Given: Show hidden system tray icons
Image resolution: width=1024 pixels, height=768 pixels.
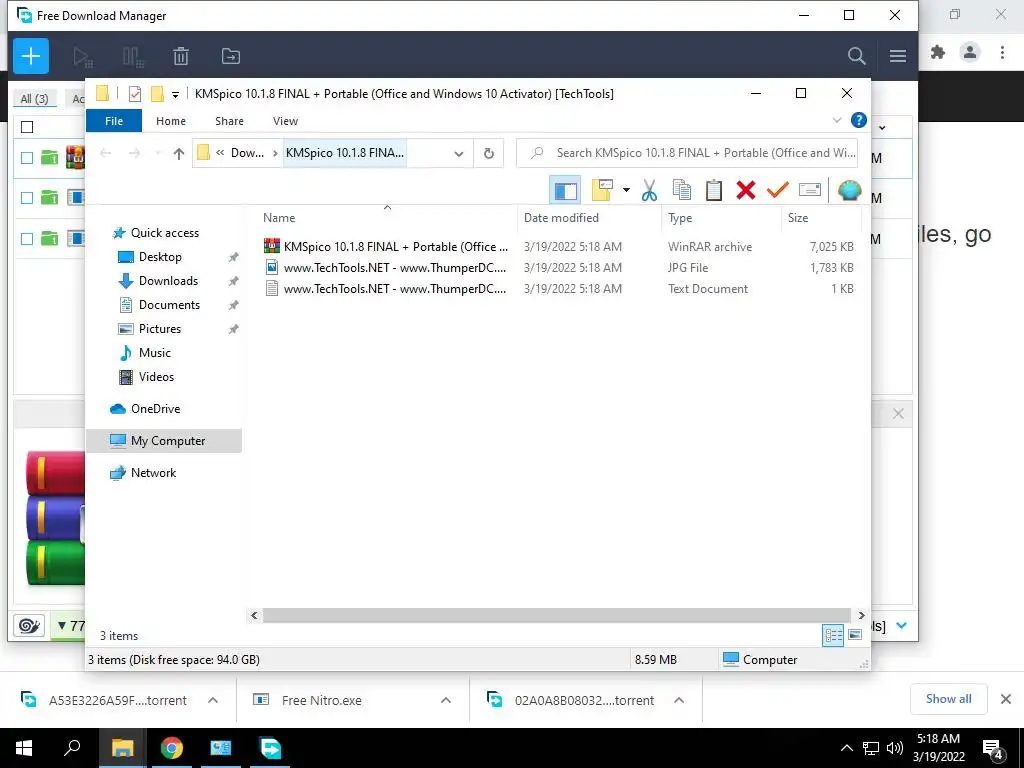Looking at the screenshot, I should pyautogui.click(x=846, y=748).
